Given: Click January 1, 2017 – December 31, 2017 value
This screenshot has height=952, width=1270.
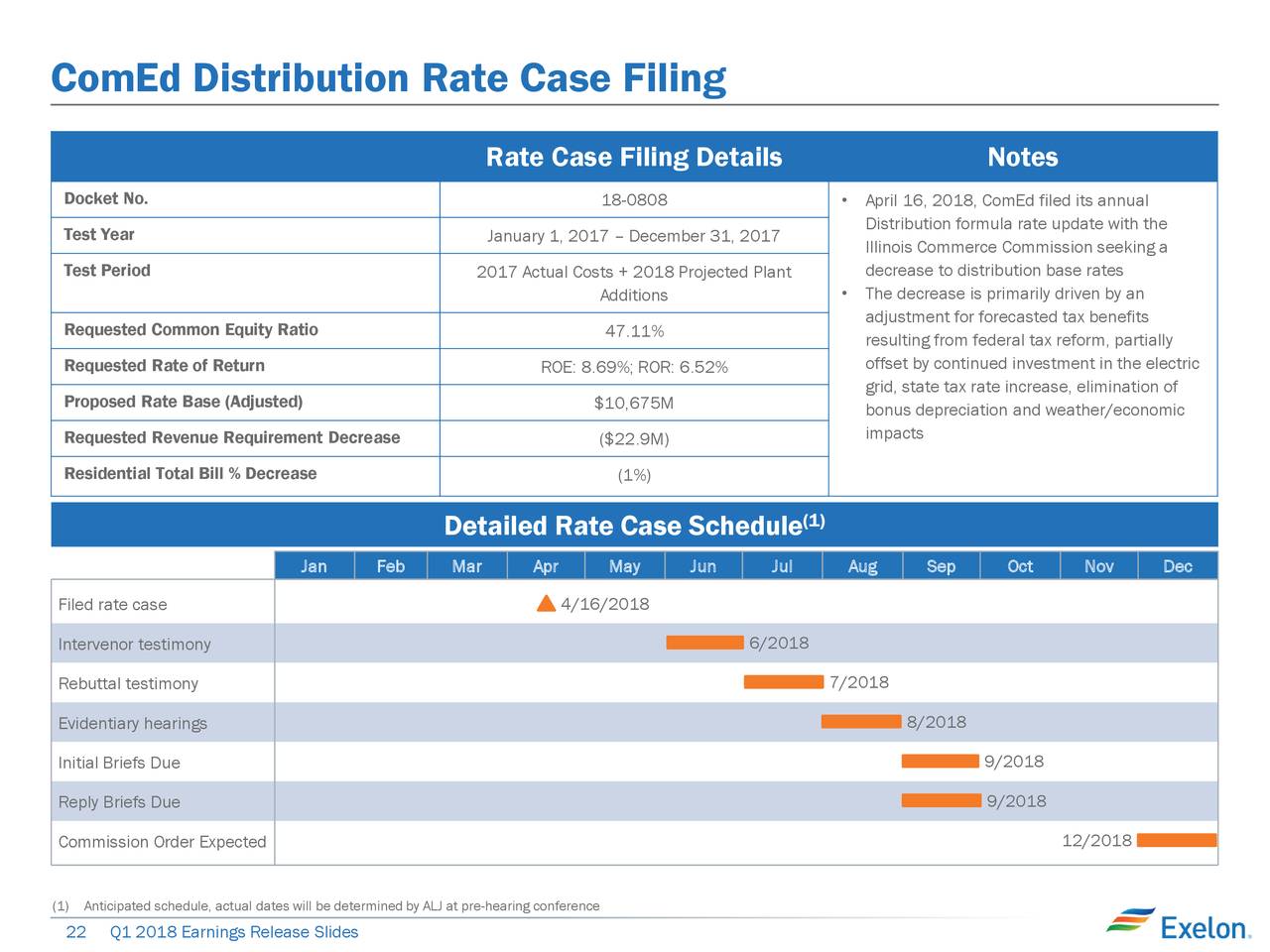Looking at the screenshot, I should (x=633, y=236).
